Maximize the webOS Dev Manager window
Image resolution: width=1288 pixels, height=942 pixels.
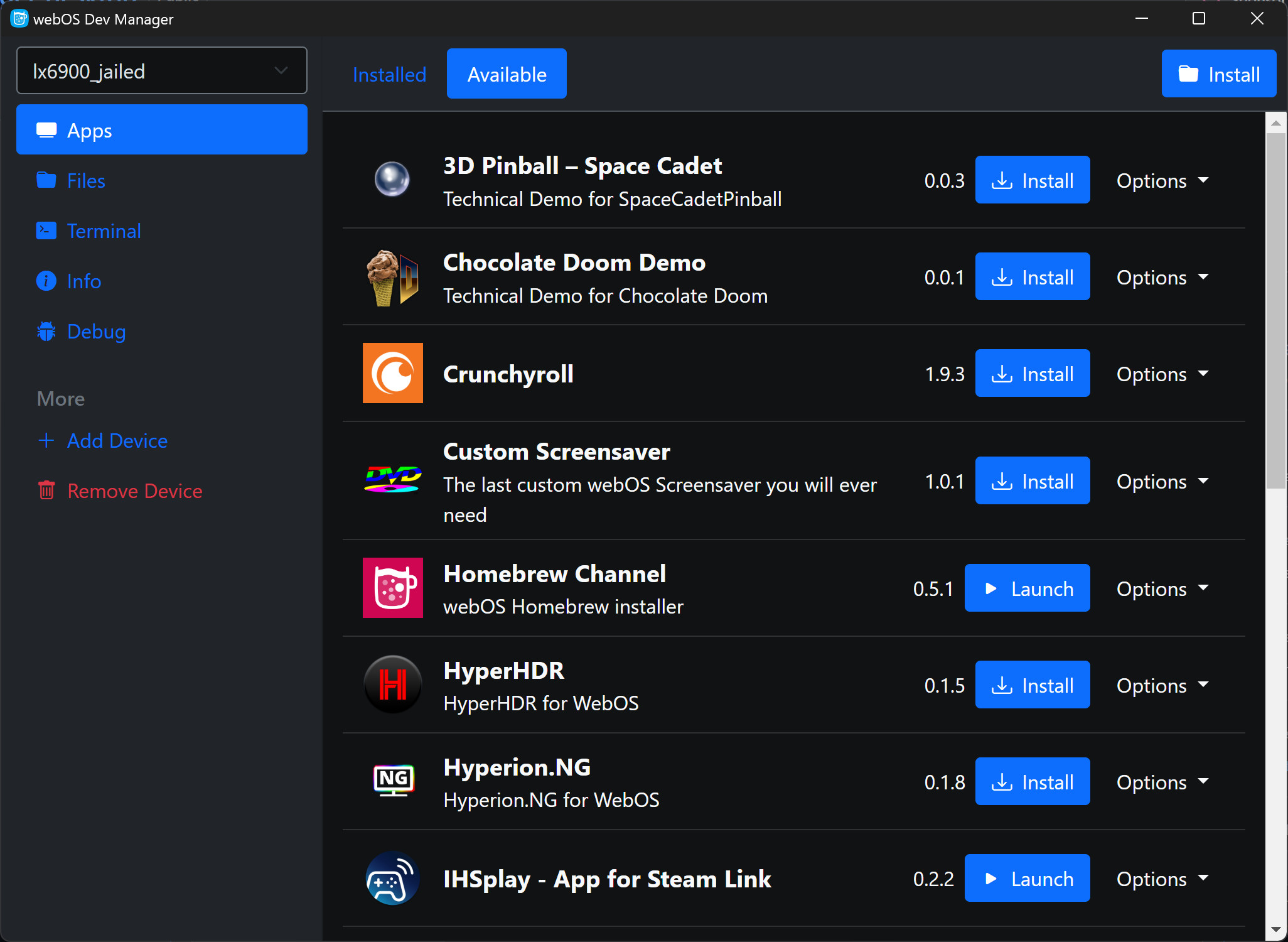click(x=1199, y=19)
